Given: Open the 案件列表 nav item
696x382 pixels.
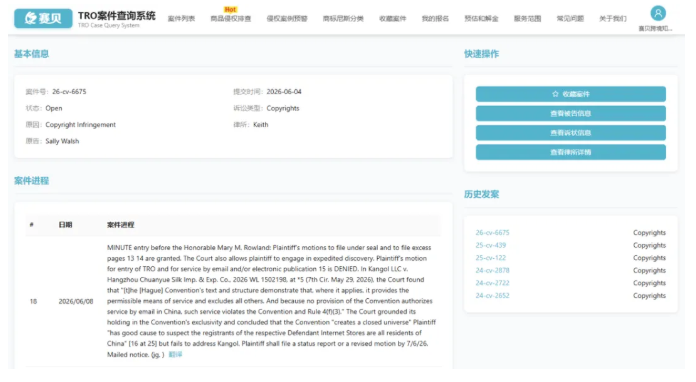Looking at the screenshot, I should [x=181, y=19].
